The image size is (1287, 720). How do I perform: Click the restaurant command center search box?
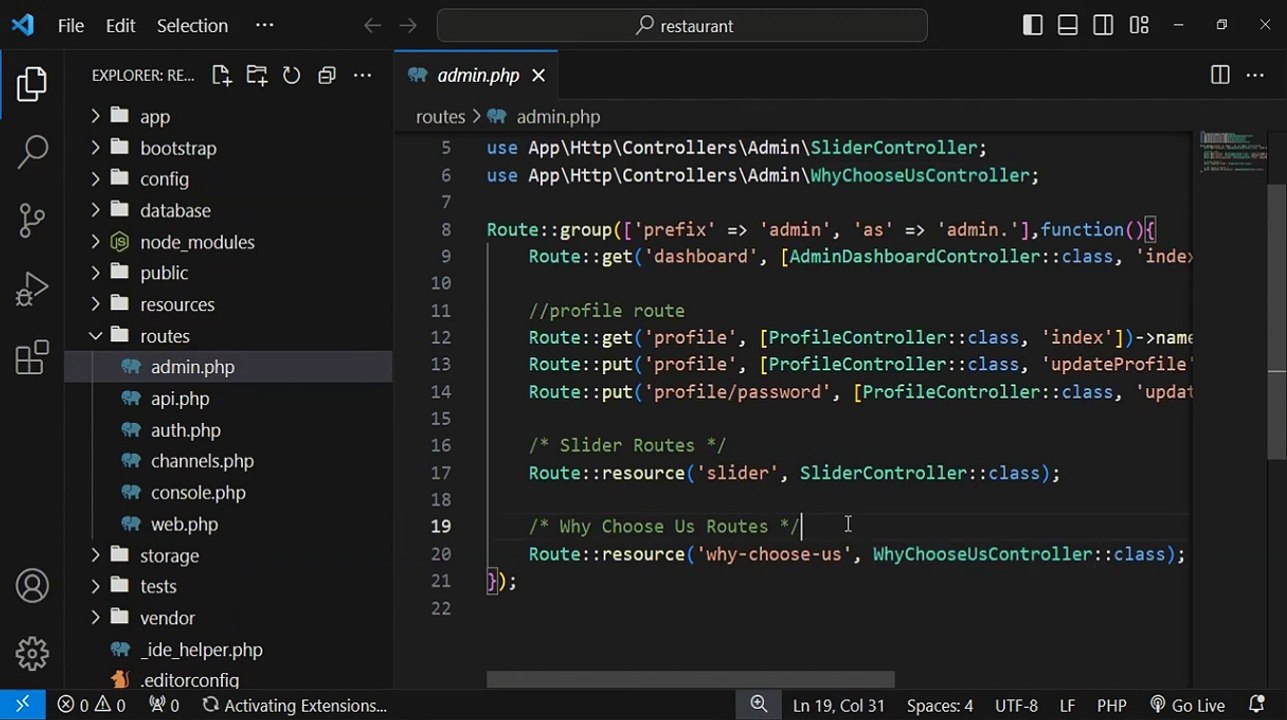(x=682, y=26)
